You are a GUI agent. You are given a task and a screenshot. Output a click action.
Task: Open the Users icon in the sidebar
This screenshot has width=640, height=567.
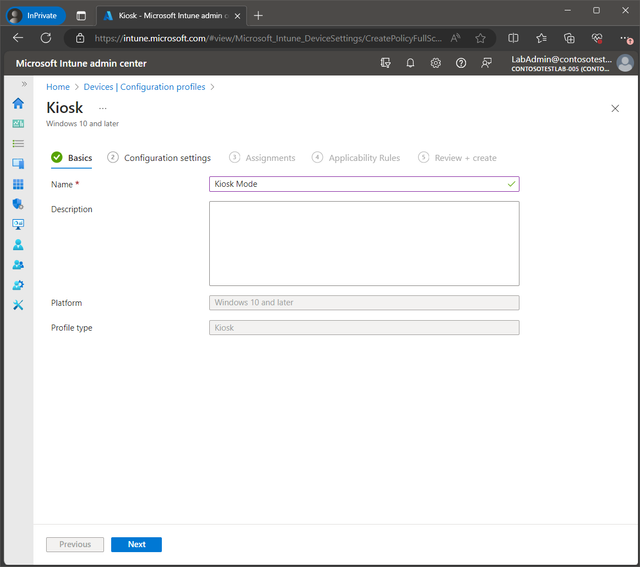tap(18, 245)
